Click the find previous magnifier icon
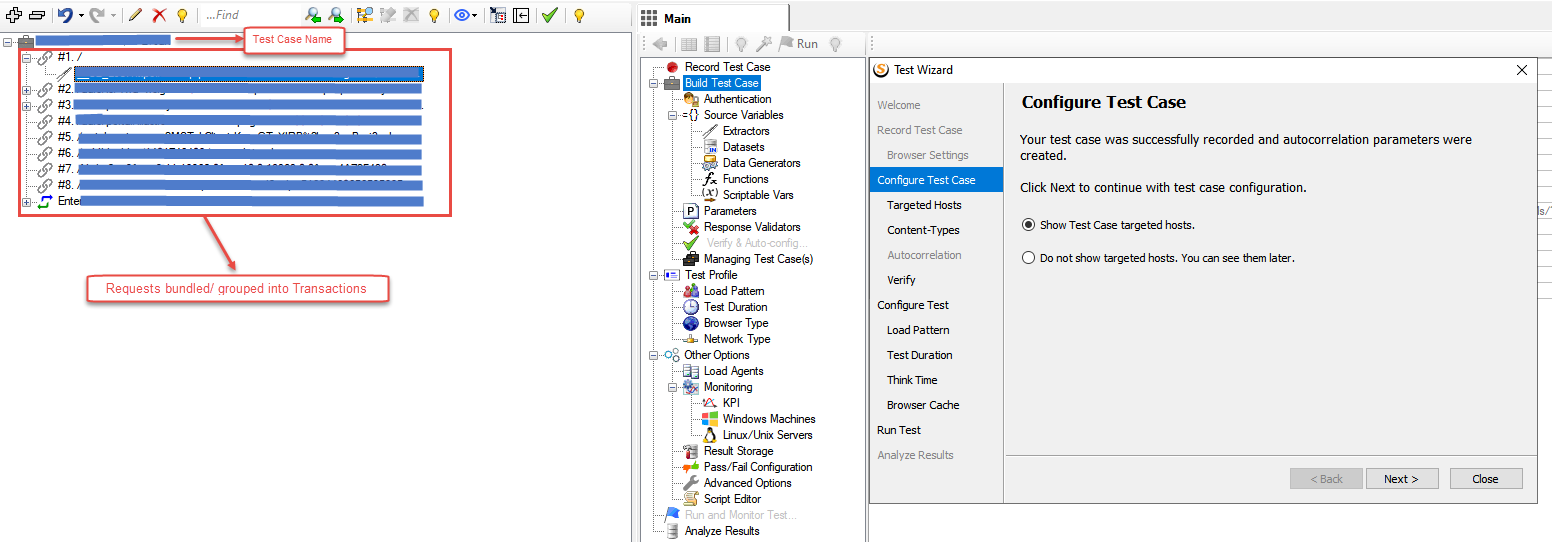This screenshot has width=1552, height=542. coord(313,15)
